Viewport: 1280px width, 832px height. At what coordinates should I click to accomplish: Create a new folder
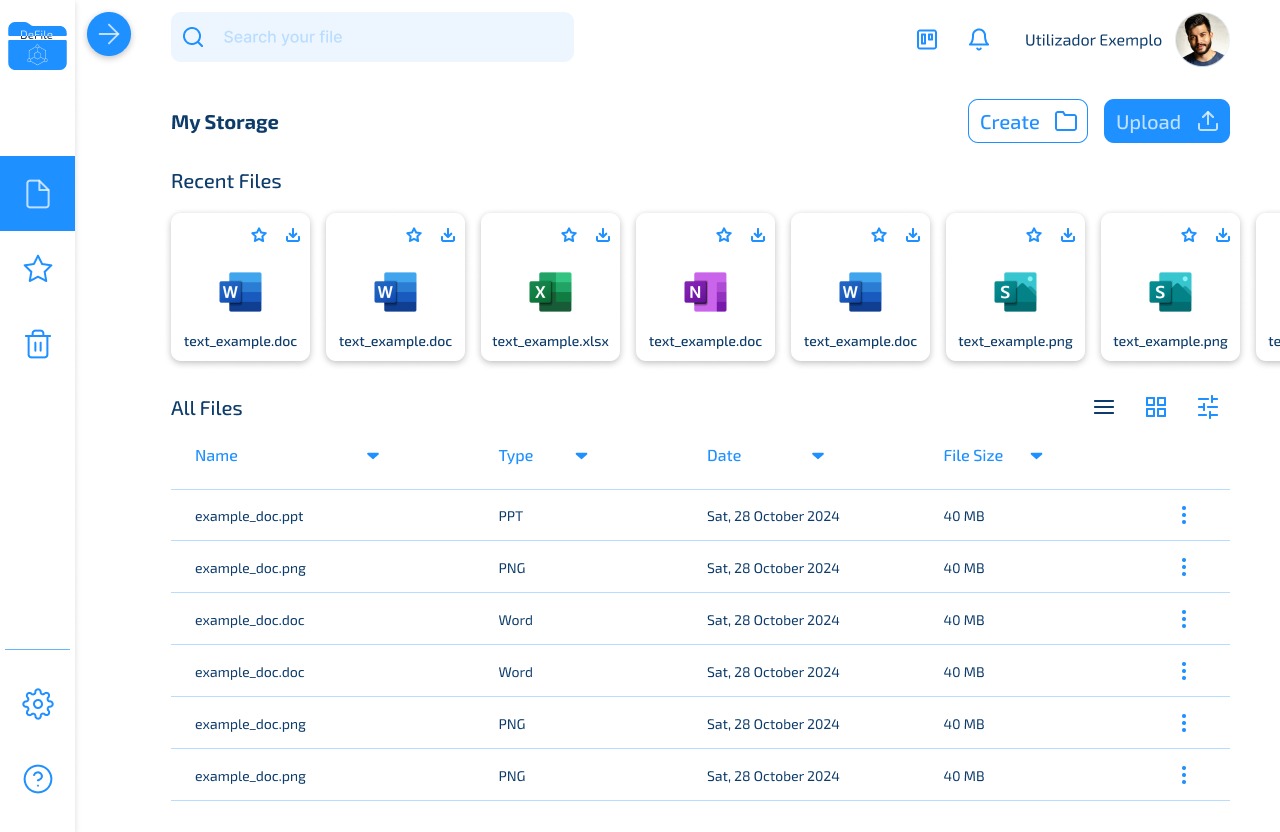tap(1027, 121)
